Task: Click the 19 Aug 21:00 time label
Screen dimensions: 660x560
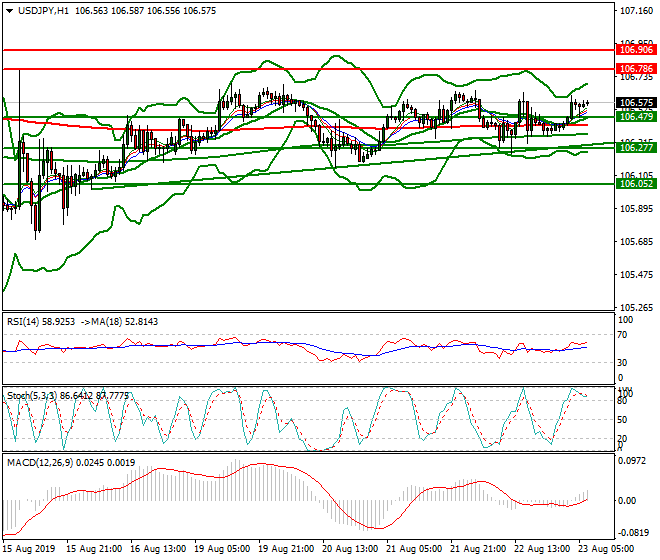Action: pyautogui.click(x=286, y=549)
